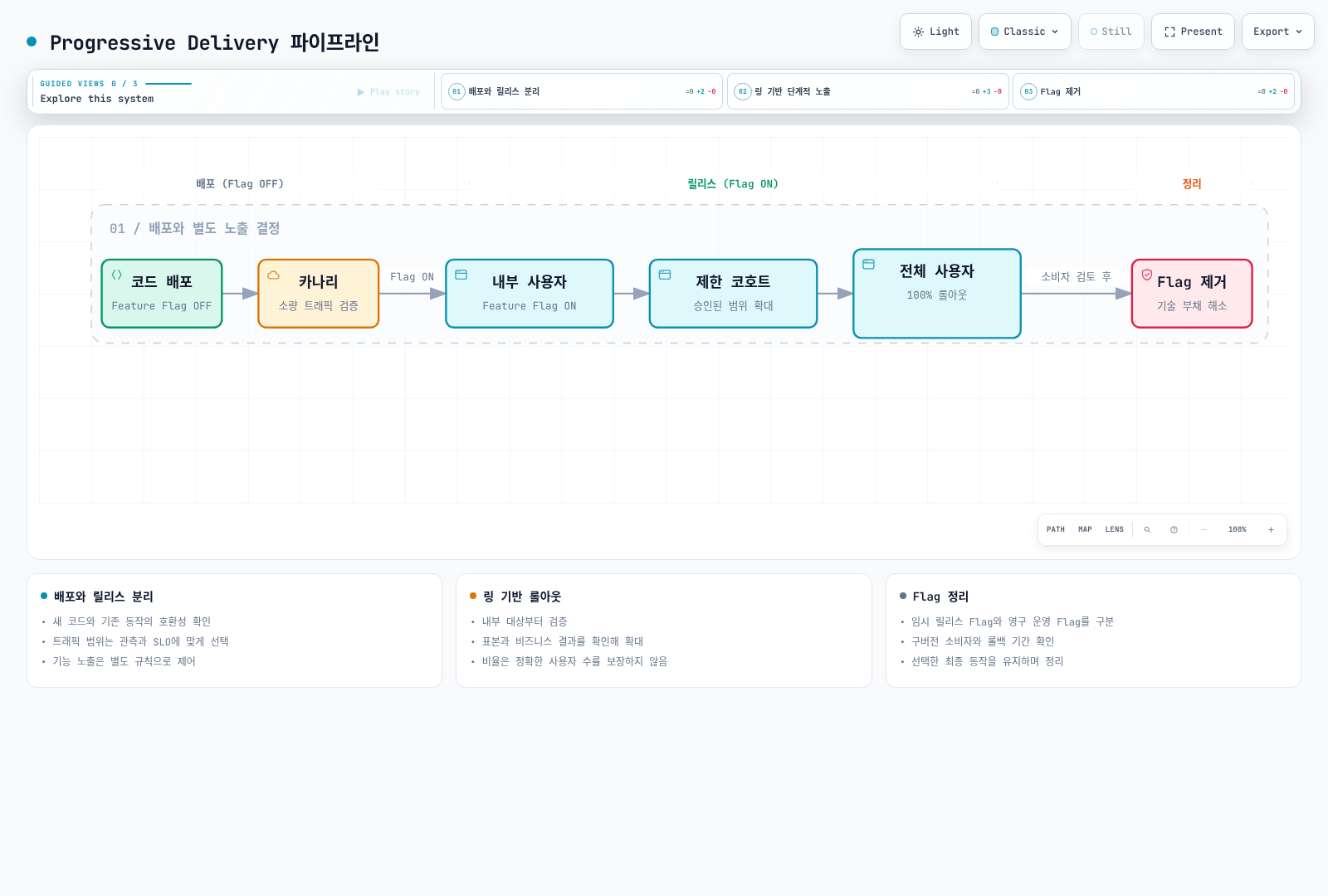Click the 릴리스 (Flag ON) phase label

tap(733, 183)
